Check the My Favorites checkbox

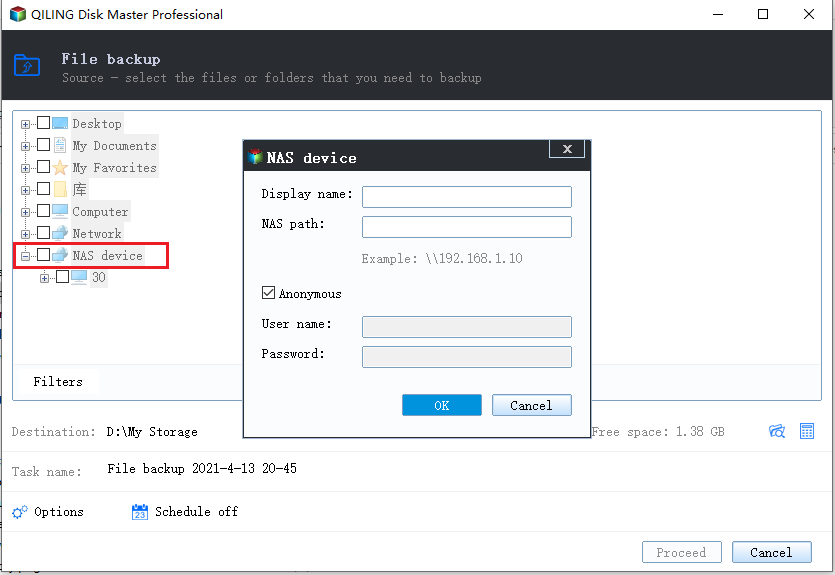(x=44, y=167)
